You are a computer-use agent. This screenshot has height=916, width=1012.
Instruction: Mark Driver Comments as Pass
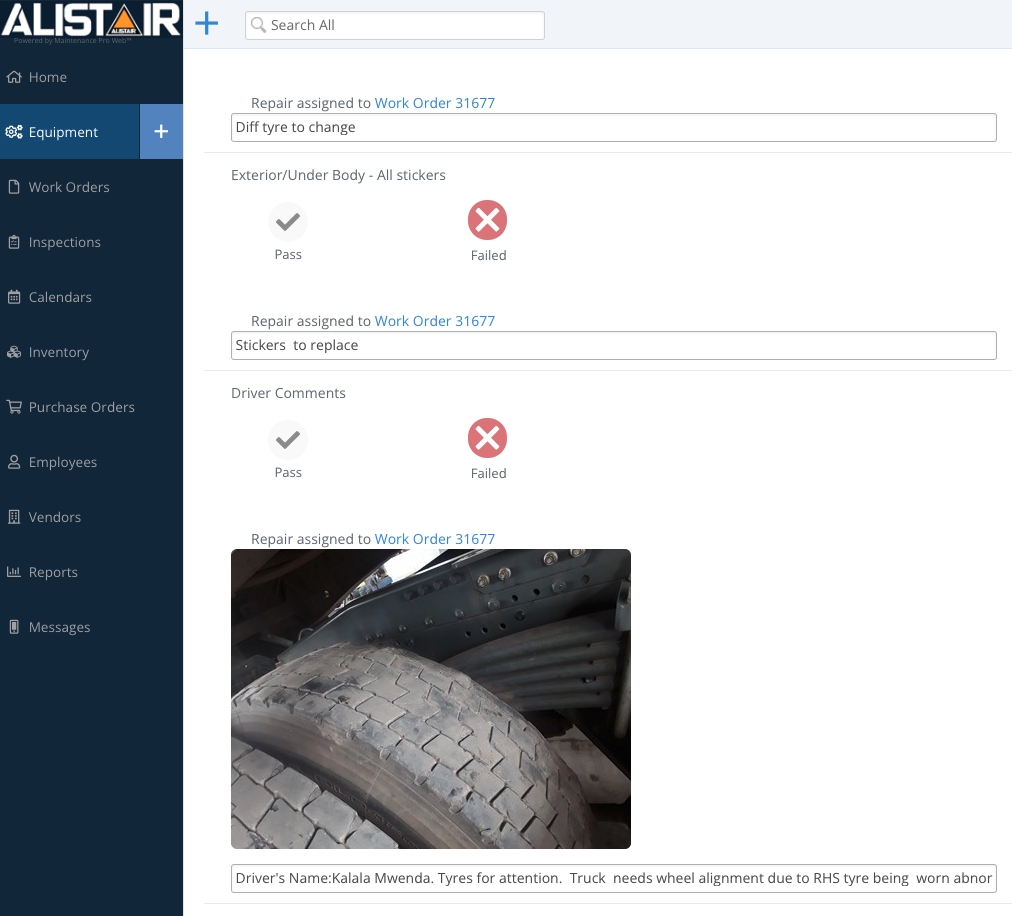tap(288, 439)
